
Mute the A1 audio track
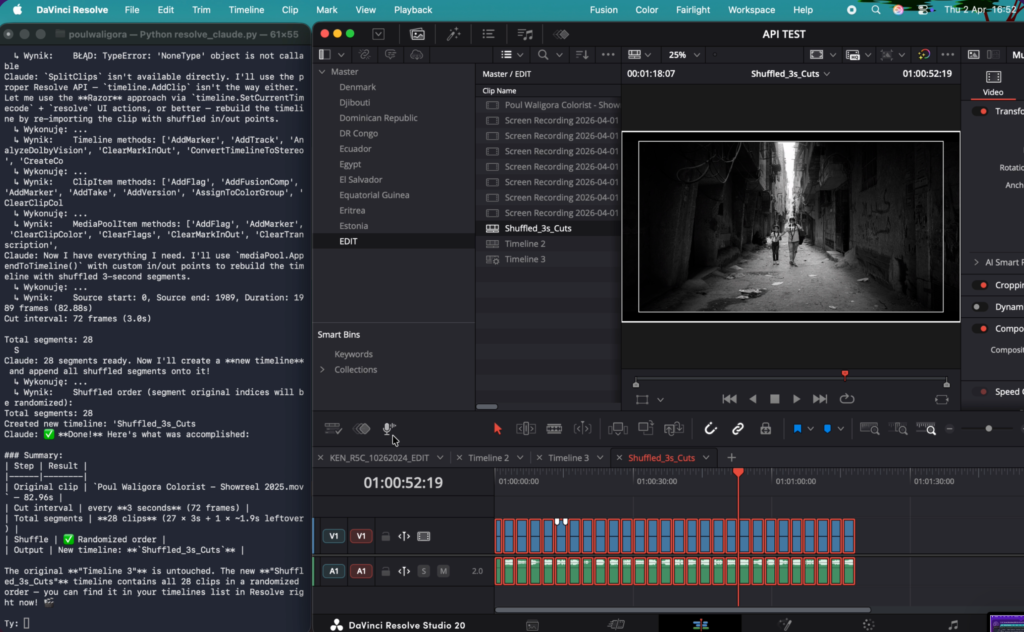coord(443,571)
